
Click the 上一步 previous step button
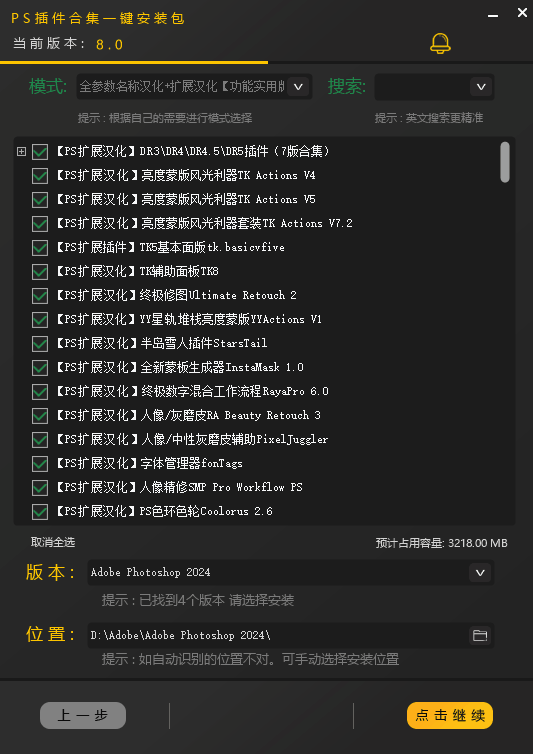pyautogui.click(x=83, y=716)
